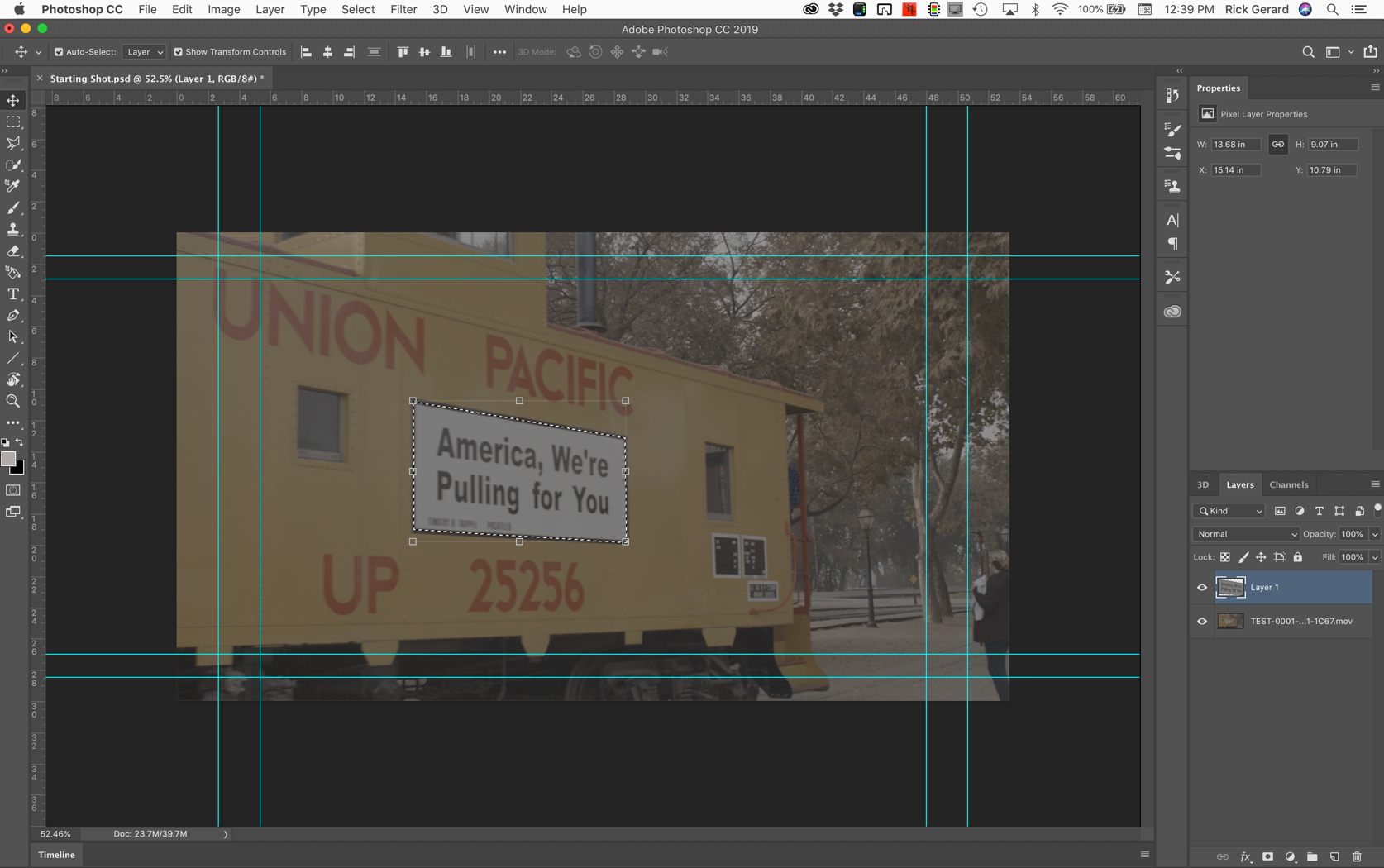1384x868 pixels.
Task: Select the Line tool
Action: point(13,358)
